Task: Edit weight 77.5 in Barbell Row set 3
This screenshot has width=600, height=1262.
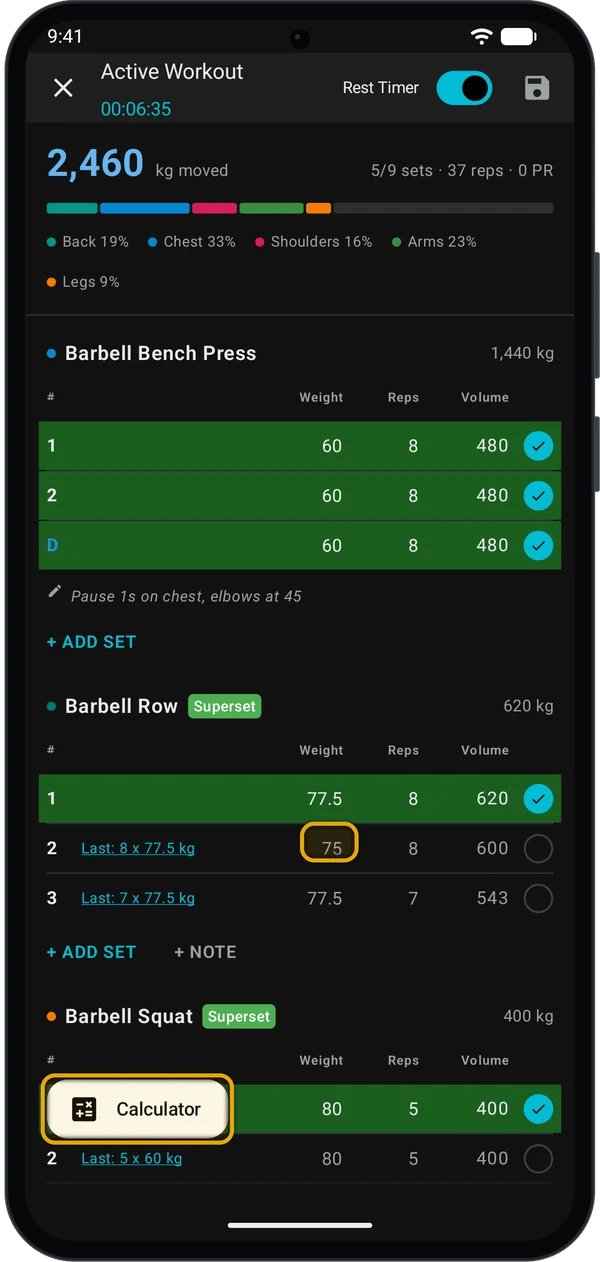Action: (x=324, y=899)
